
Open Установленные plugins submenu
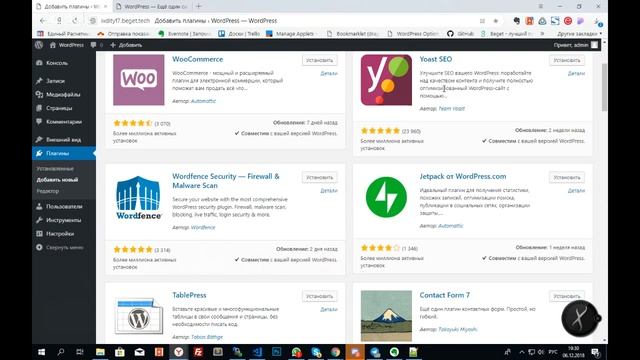point(55,169)
